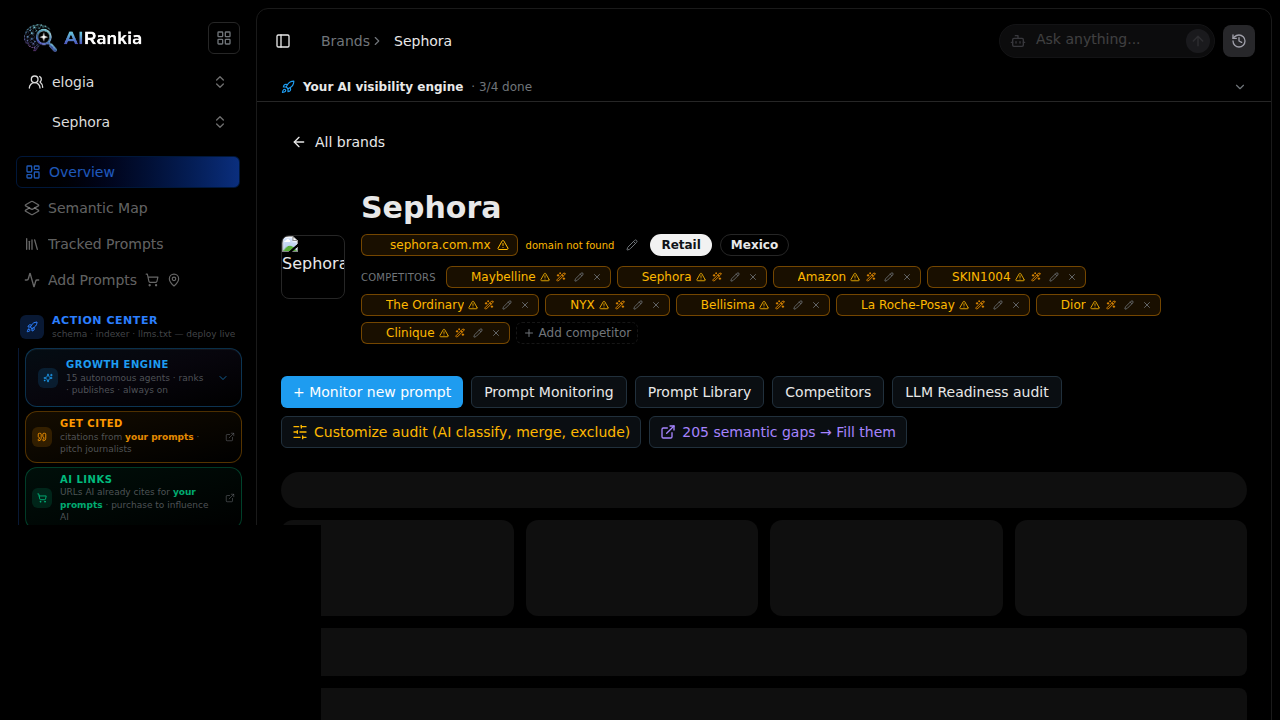Click Add competitor

pyautogui.click(x=577, y=333)
